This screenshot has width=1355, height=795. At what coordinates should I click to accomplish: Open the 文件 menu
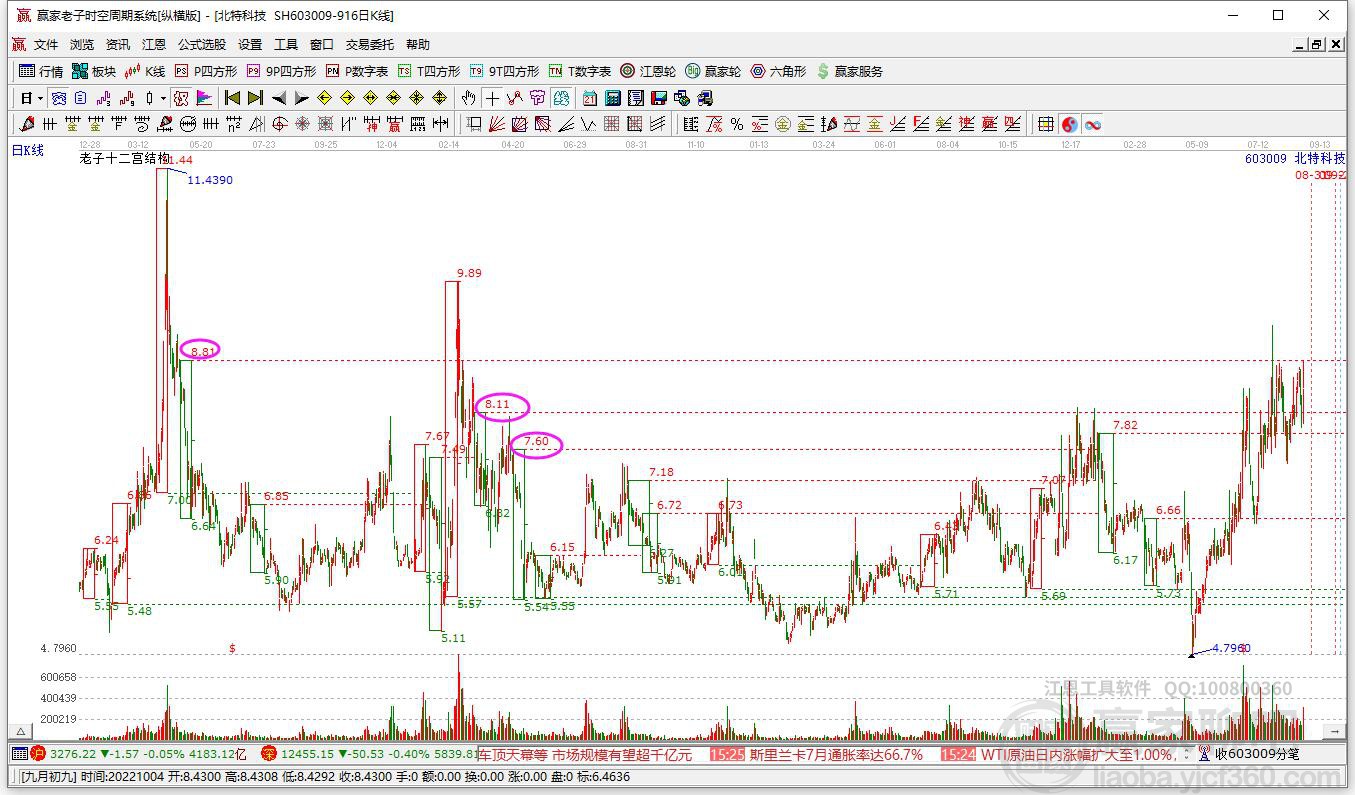tap(46, 45)
